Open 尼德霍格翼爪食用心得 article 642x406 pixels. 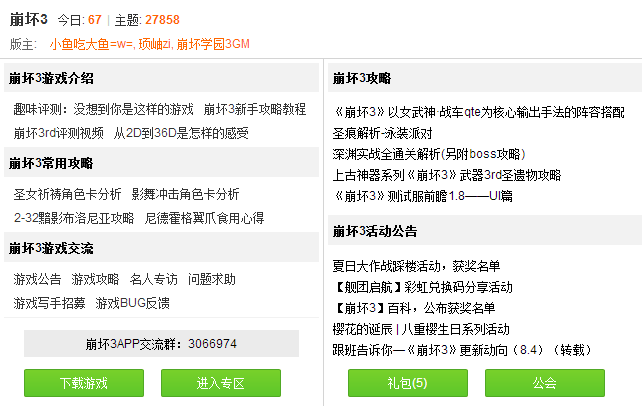pos(204,217)
